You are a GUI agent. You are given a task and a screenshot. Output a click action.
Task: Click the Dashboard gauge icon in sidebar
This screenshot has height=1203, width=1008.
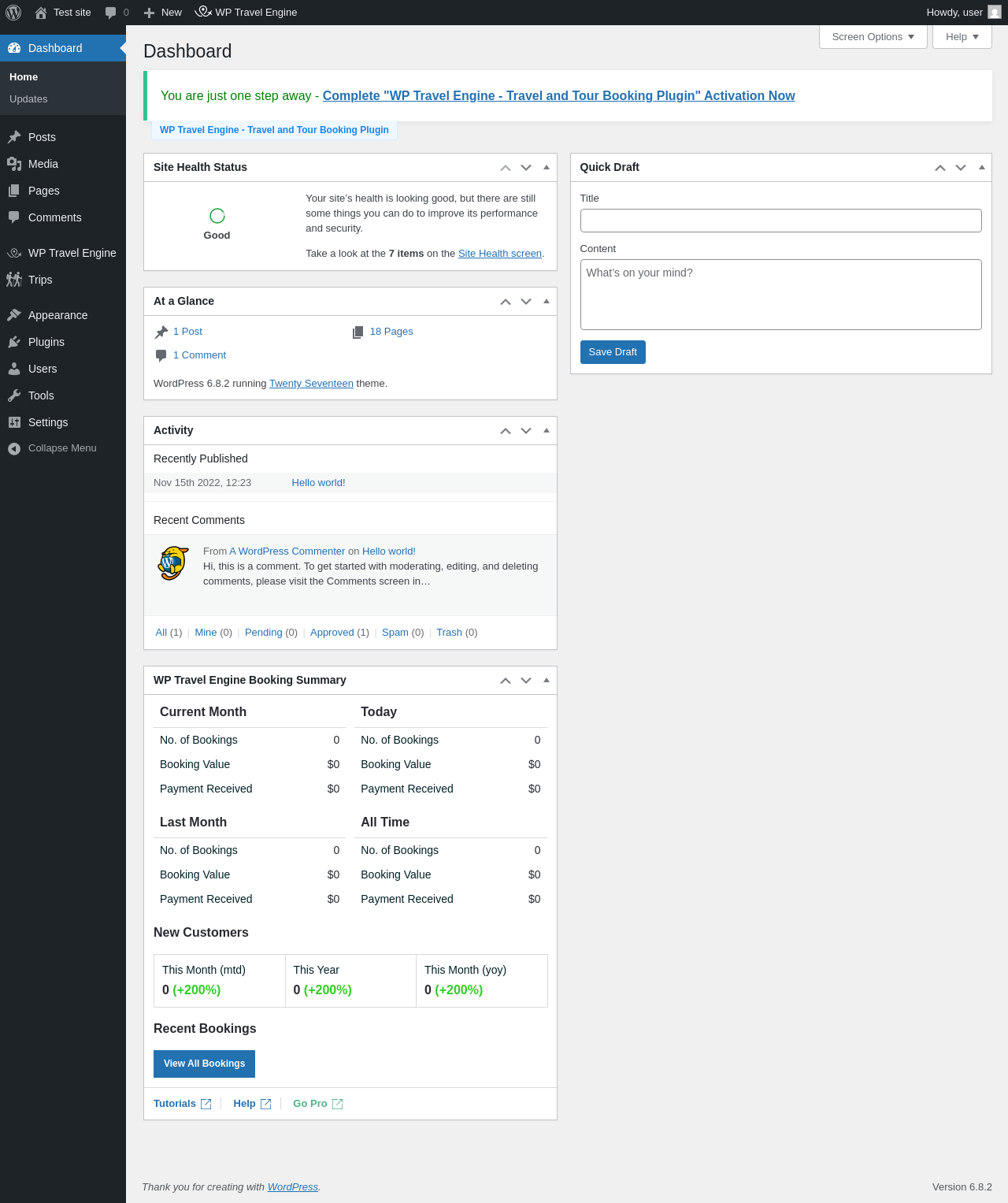point(14,48)
